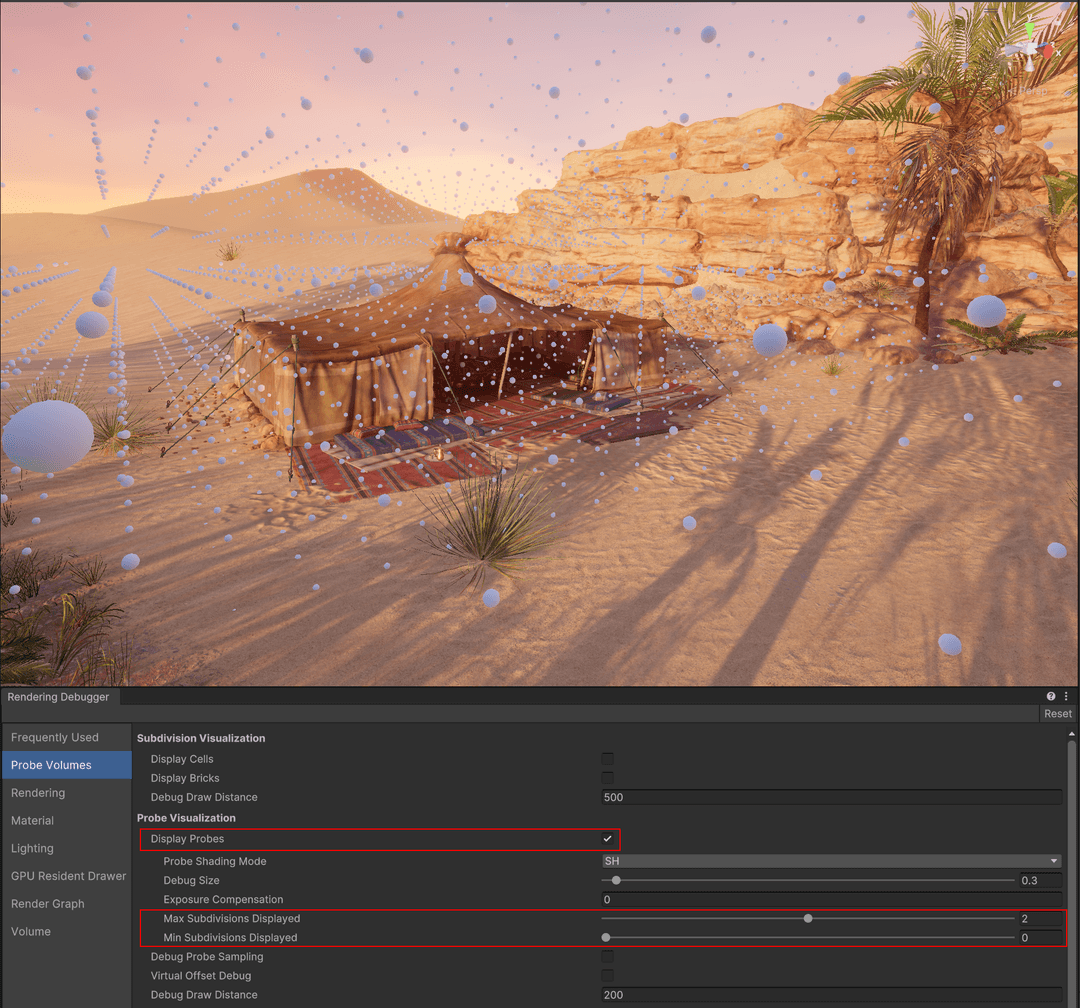Select Lighting in the debugger sidebar
The image size is (1080, 1008).
(x=34, y=848)
